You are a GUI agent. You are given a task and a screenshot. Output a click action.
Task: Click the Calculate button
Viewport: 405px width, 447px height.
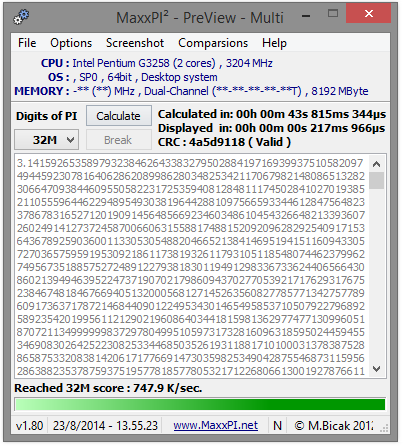click(119, 116)
